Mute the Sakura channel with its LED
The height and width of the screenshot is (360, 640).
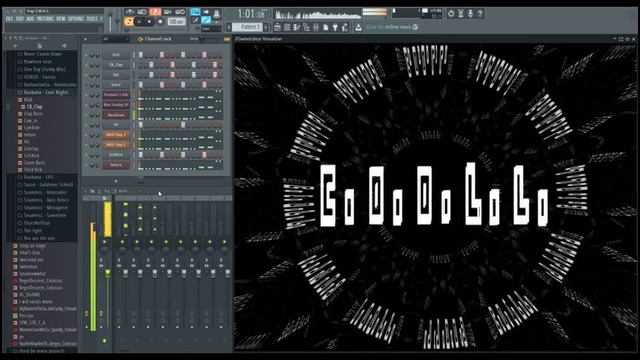(86, 165)
